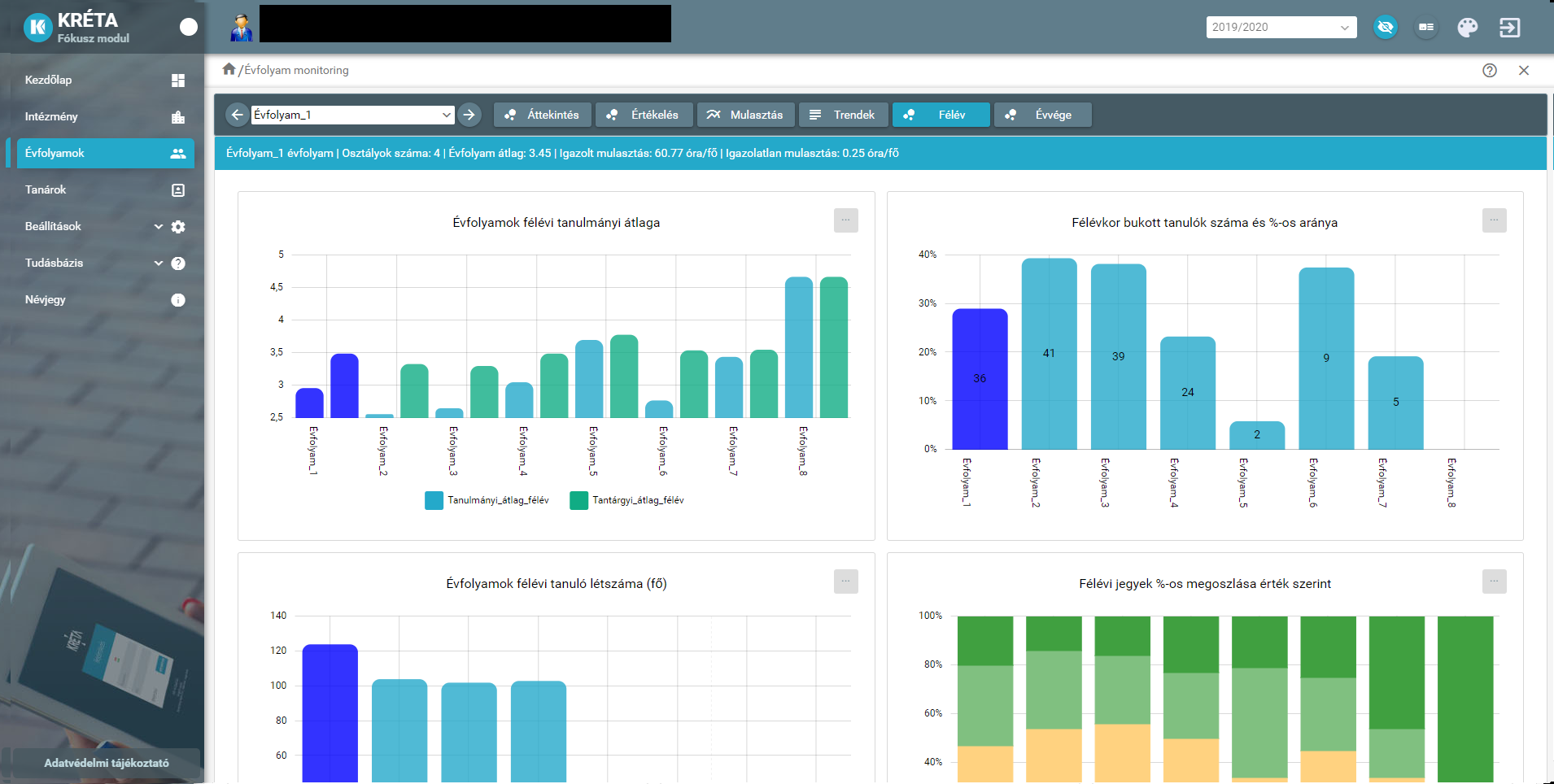Viewport: 1554px width, 784px height.
Task: Click the home breadcrumb icon
Action: (x=229, y=69)
